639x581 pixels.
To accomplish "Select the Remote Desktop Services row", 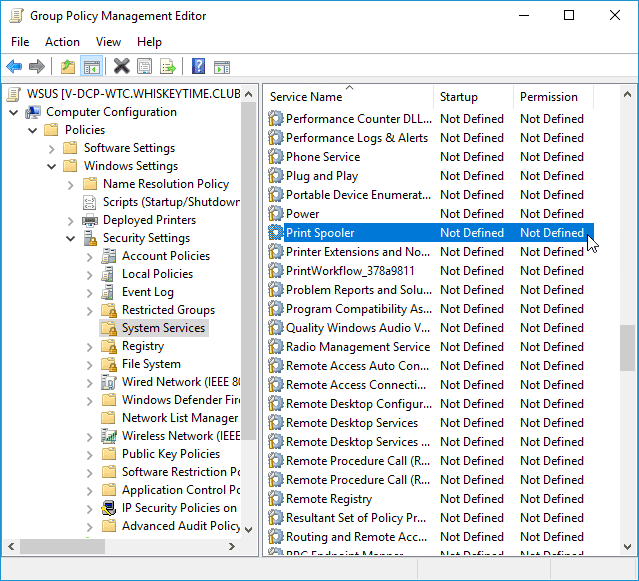I will pos(430,423).
